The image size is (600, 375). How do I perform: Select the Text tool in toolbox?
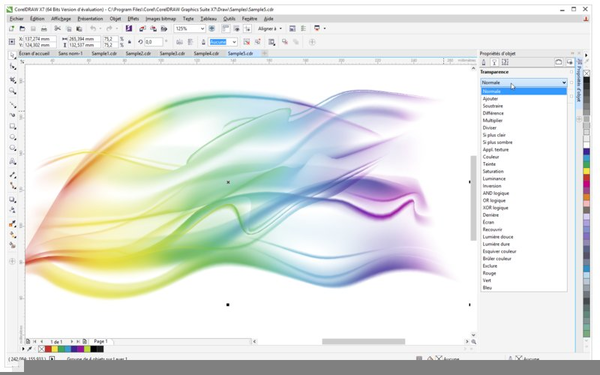[13, 161]
